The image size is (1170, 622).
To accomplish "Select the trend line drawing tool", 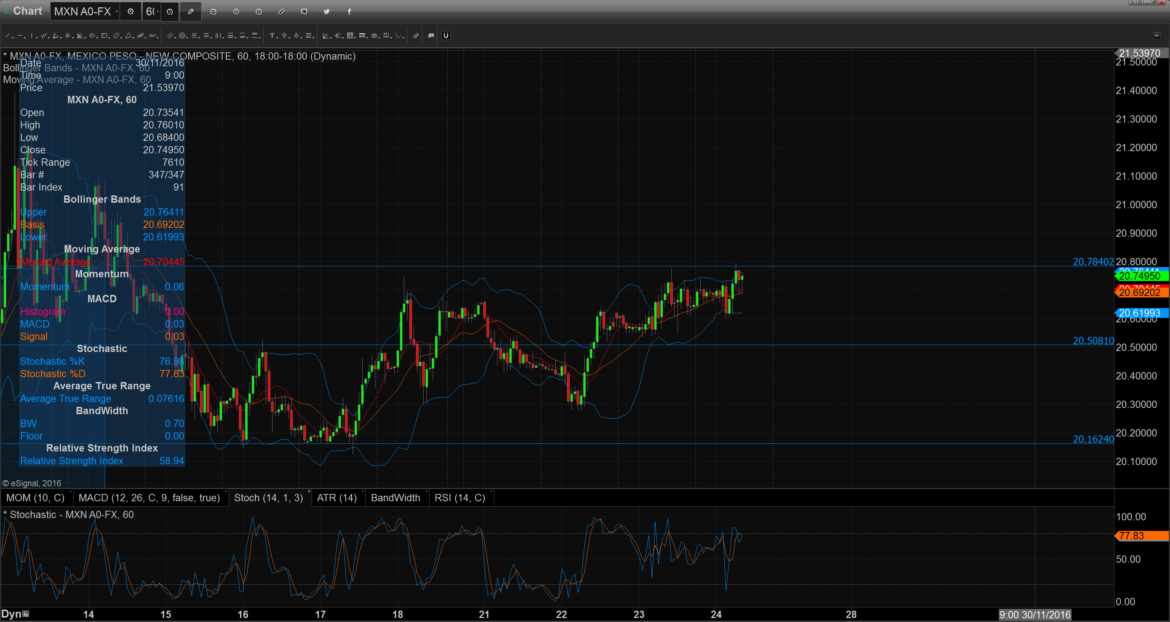I will pos(7,35).
